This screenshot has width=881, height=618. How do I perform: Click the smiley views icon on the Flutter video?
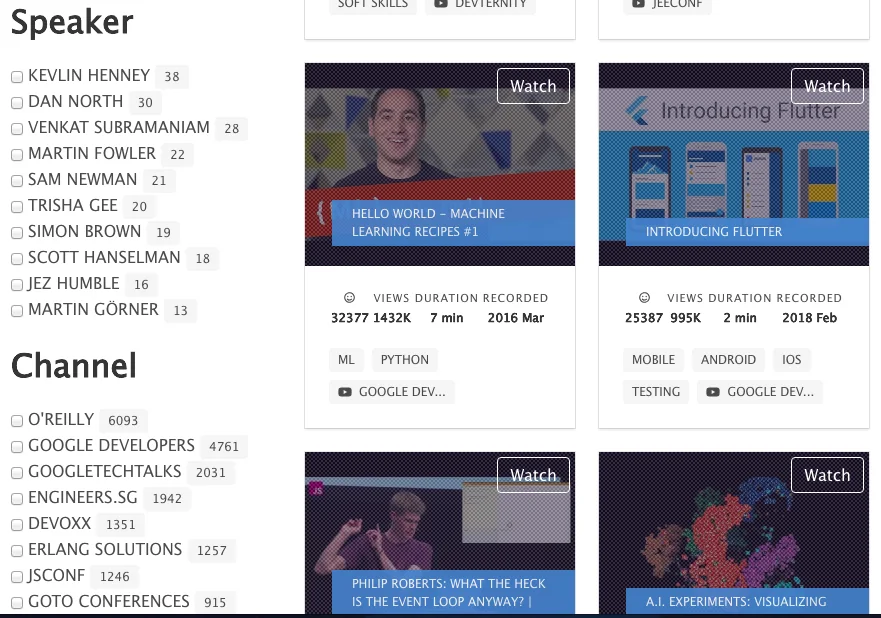(644, 297)
